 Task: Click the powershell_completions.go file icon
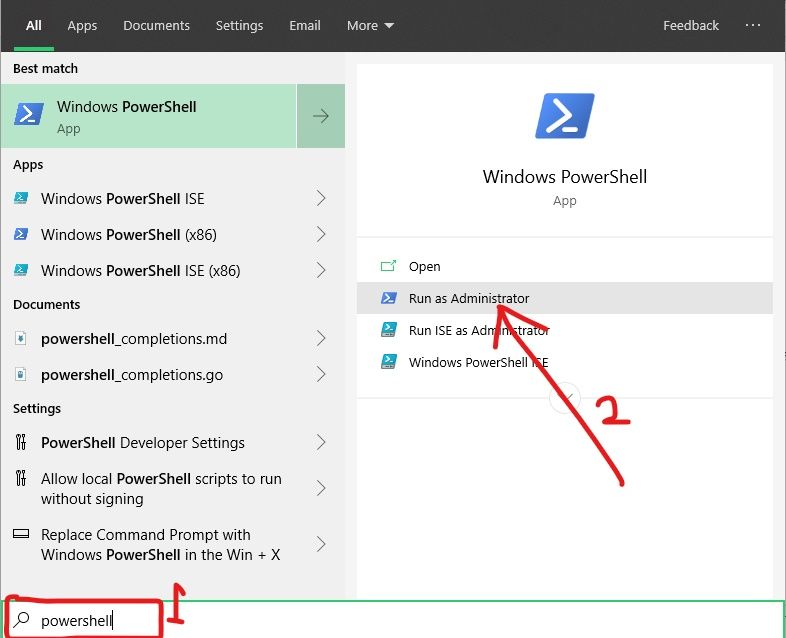coord(21,375)
